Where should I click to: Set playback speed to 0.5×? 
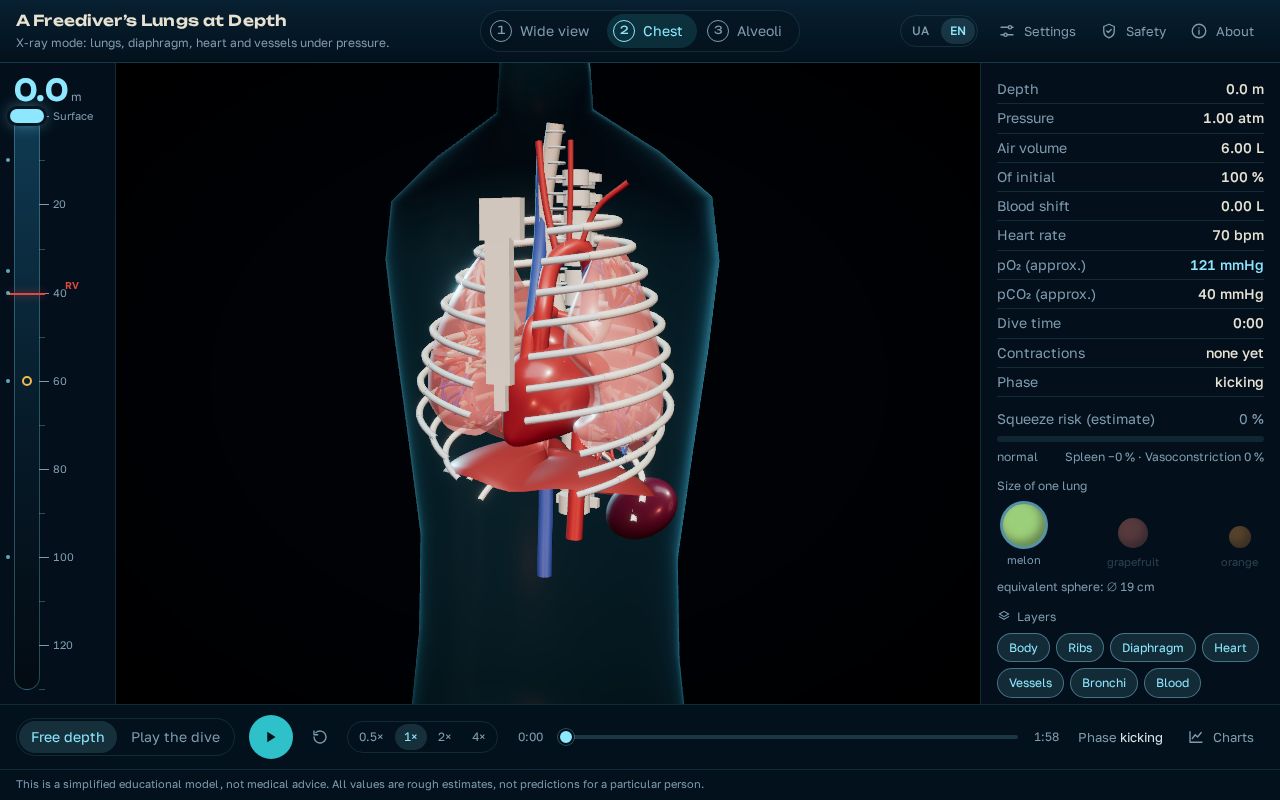371,737
